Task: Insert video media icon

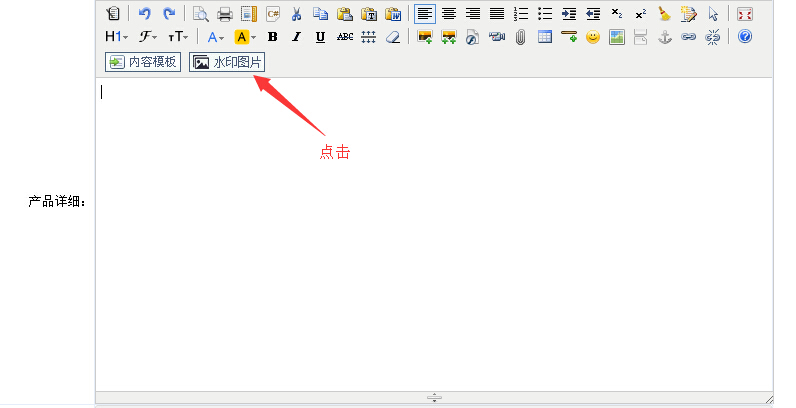Action: 496,37
